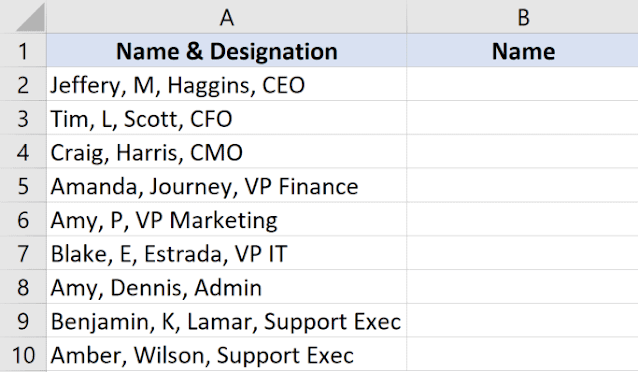Select cell with 'Benjamin, K, Lamar, Support Exec'
The image size is (638, 372).
click(x=227, y=321)
